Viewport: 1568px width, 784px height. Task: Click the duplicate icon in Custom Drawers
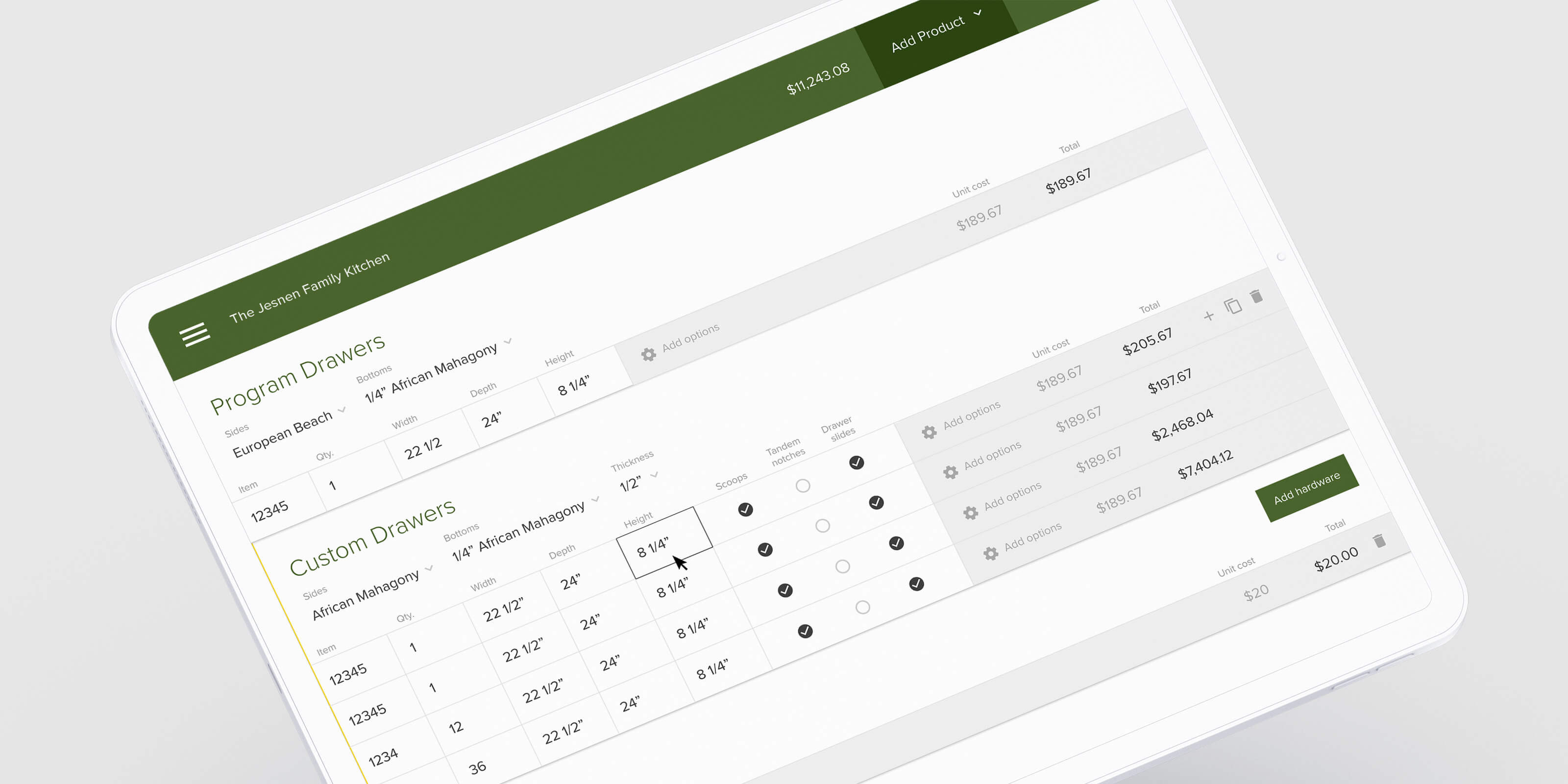[x=1233, y=306]
